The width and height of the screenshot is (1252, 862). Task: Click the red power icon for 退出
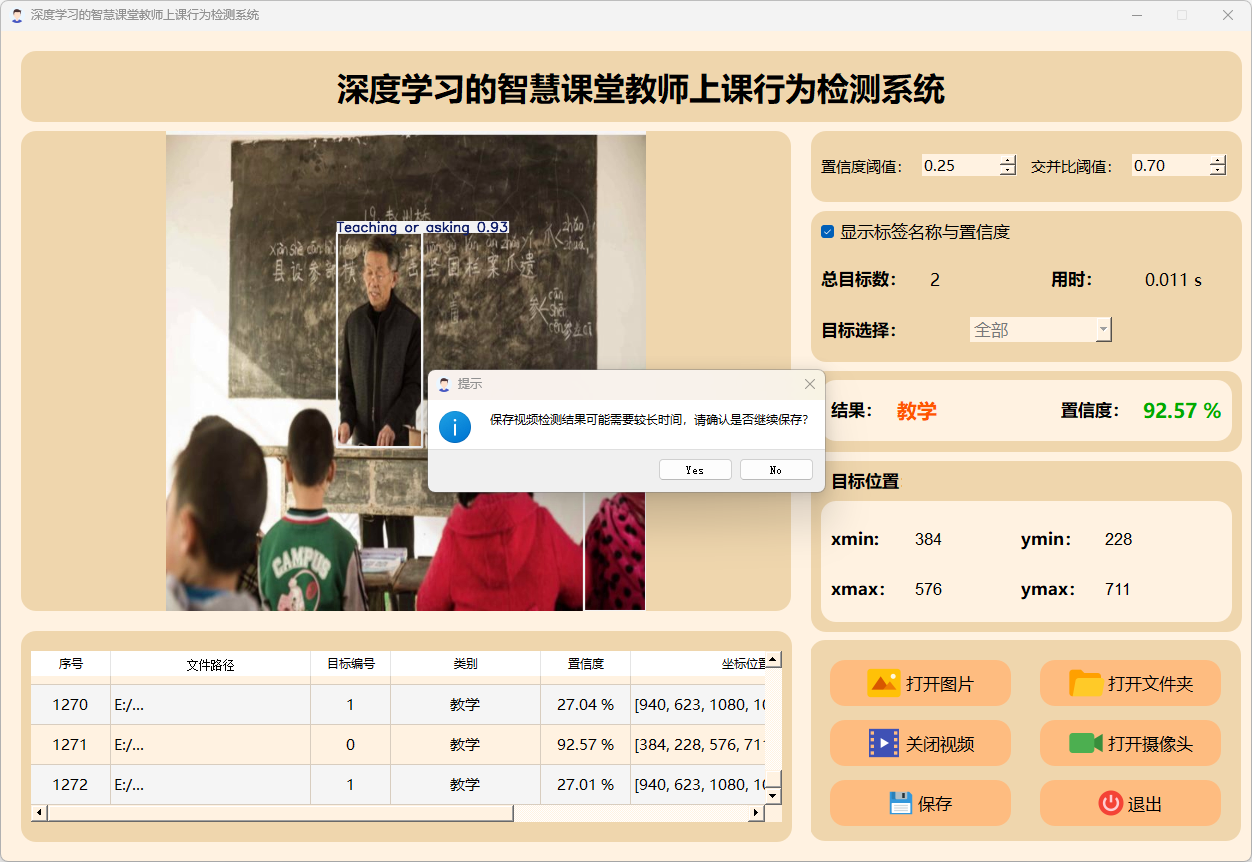point(1110,804)
